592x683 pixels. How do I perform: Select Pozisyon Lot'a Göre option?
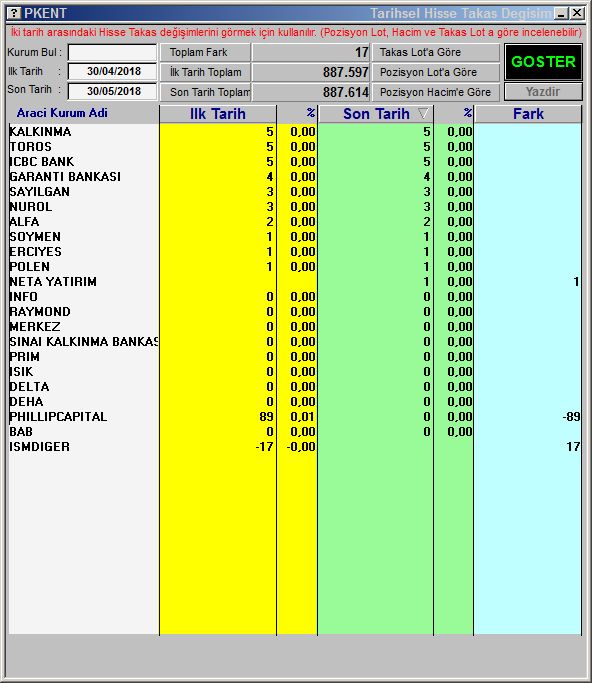click(436, 72)
